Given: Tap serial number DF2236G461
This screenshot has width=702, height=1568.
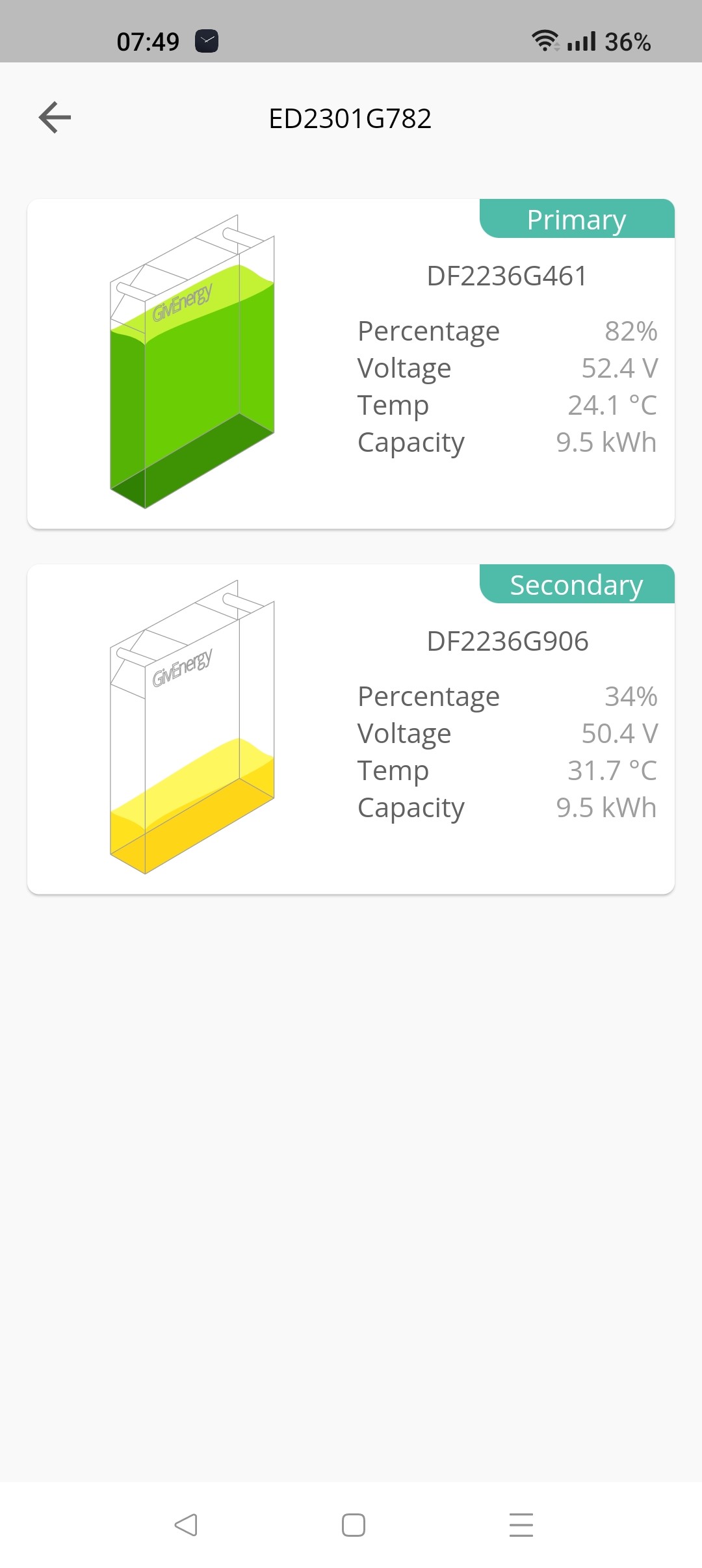Looking at the screenshot, I should (507, 276).
